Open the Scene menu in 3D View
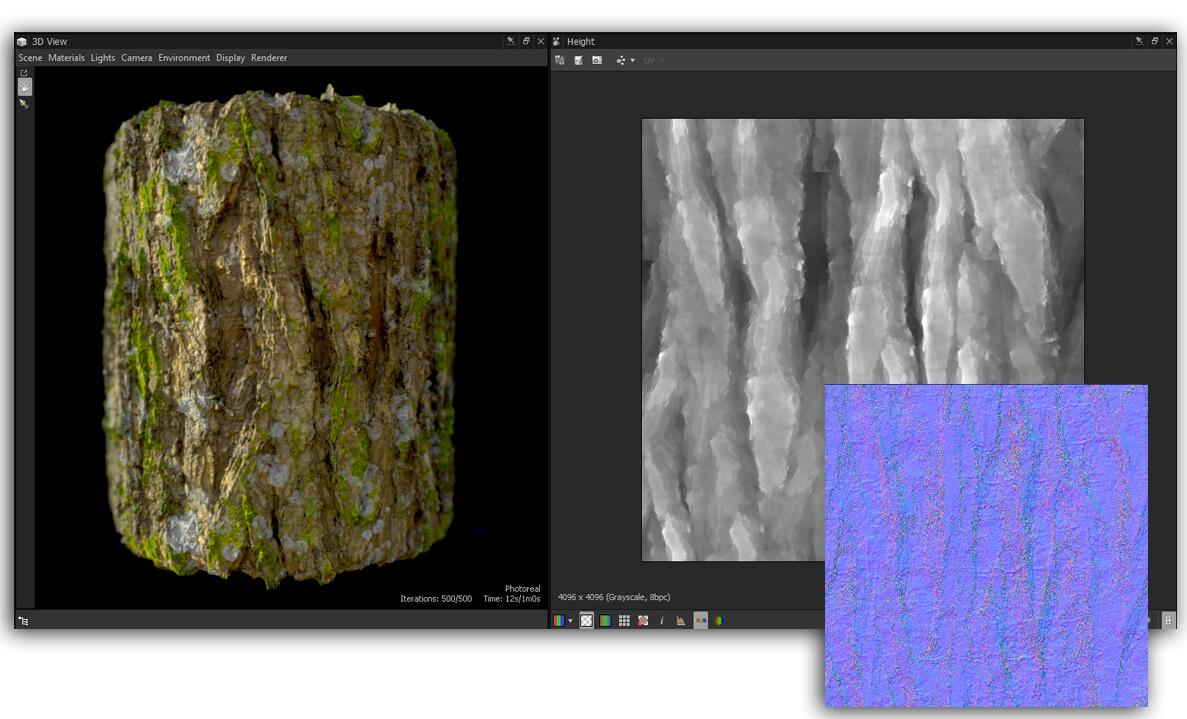 30,58
